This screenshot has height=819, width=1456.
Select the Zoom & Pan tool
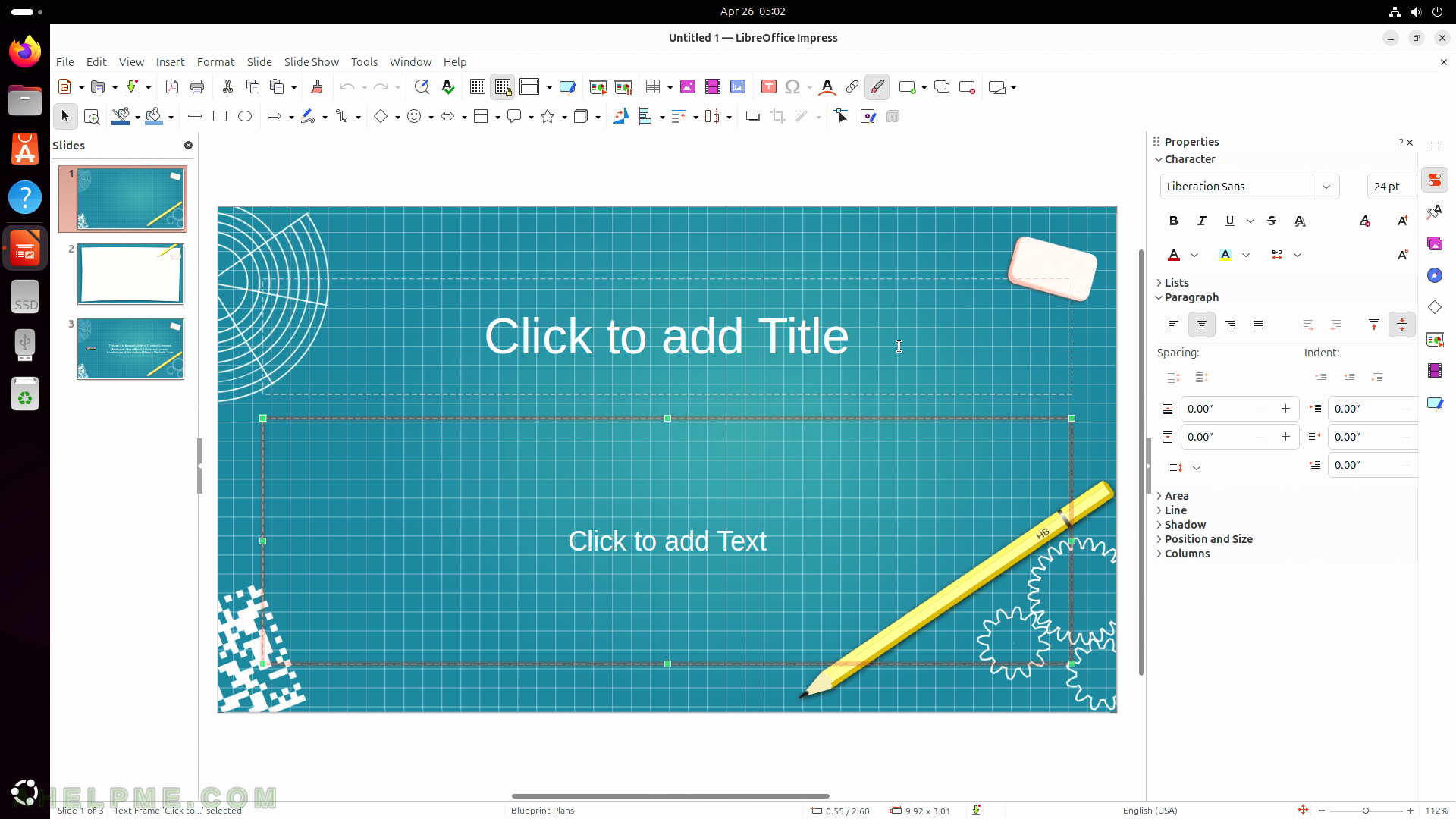92,117
